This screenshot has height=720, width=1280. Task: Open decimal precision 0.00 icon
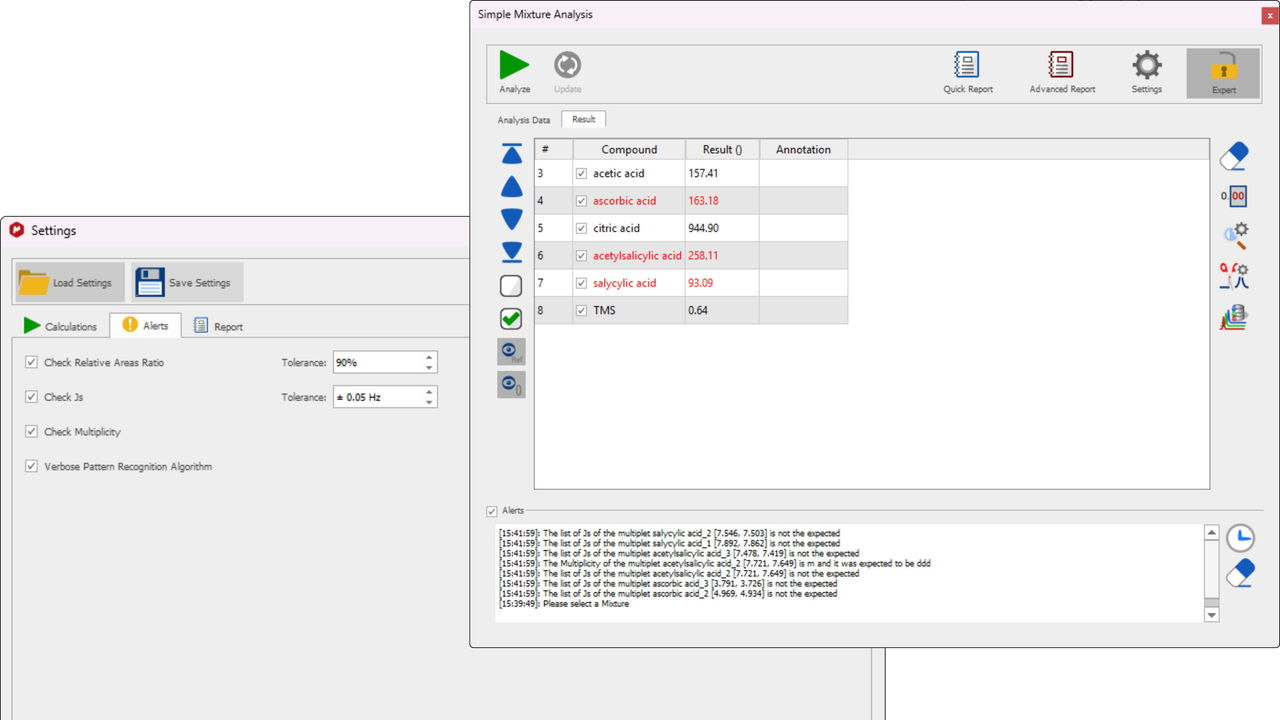click(x=1235, y=197)
